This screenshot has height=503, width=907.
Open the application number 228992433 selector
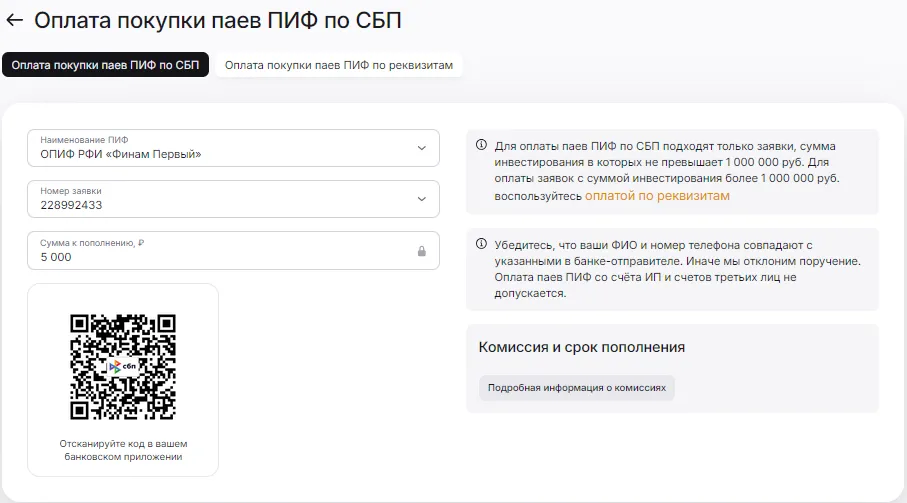pyautogui.click(x=233, y=199)
